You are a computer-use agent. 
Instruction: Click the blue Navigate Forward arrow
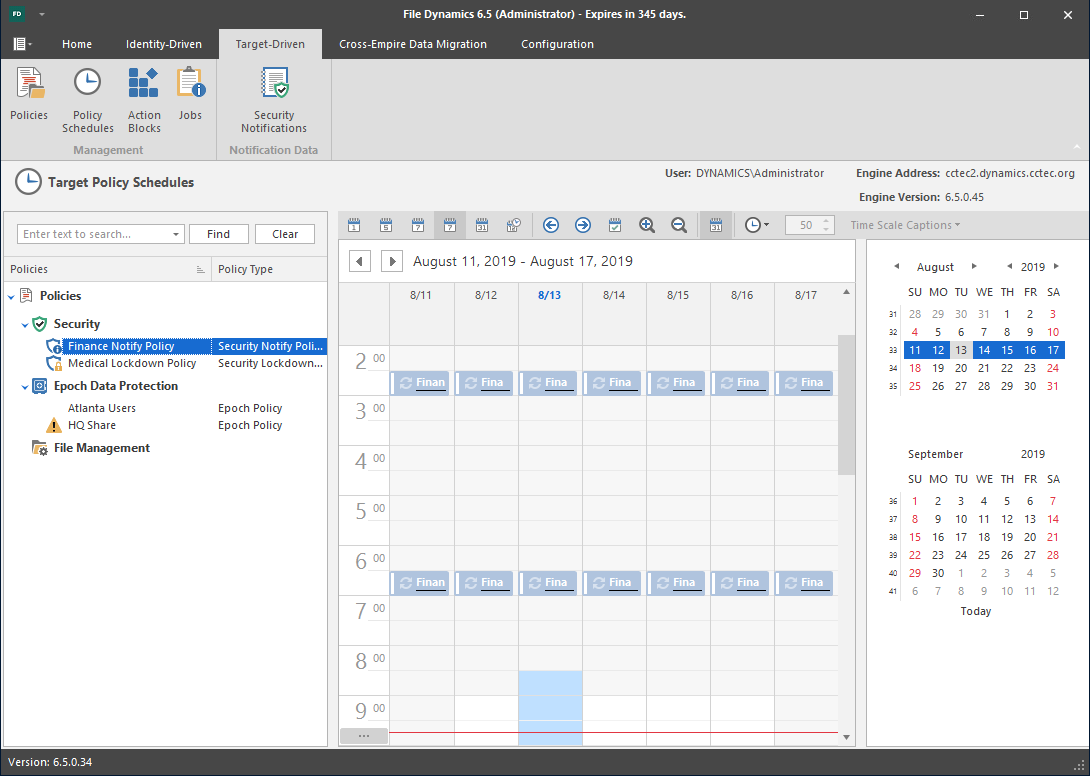(583, 226)
